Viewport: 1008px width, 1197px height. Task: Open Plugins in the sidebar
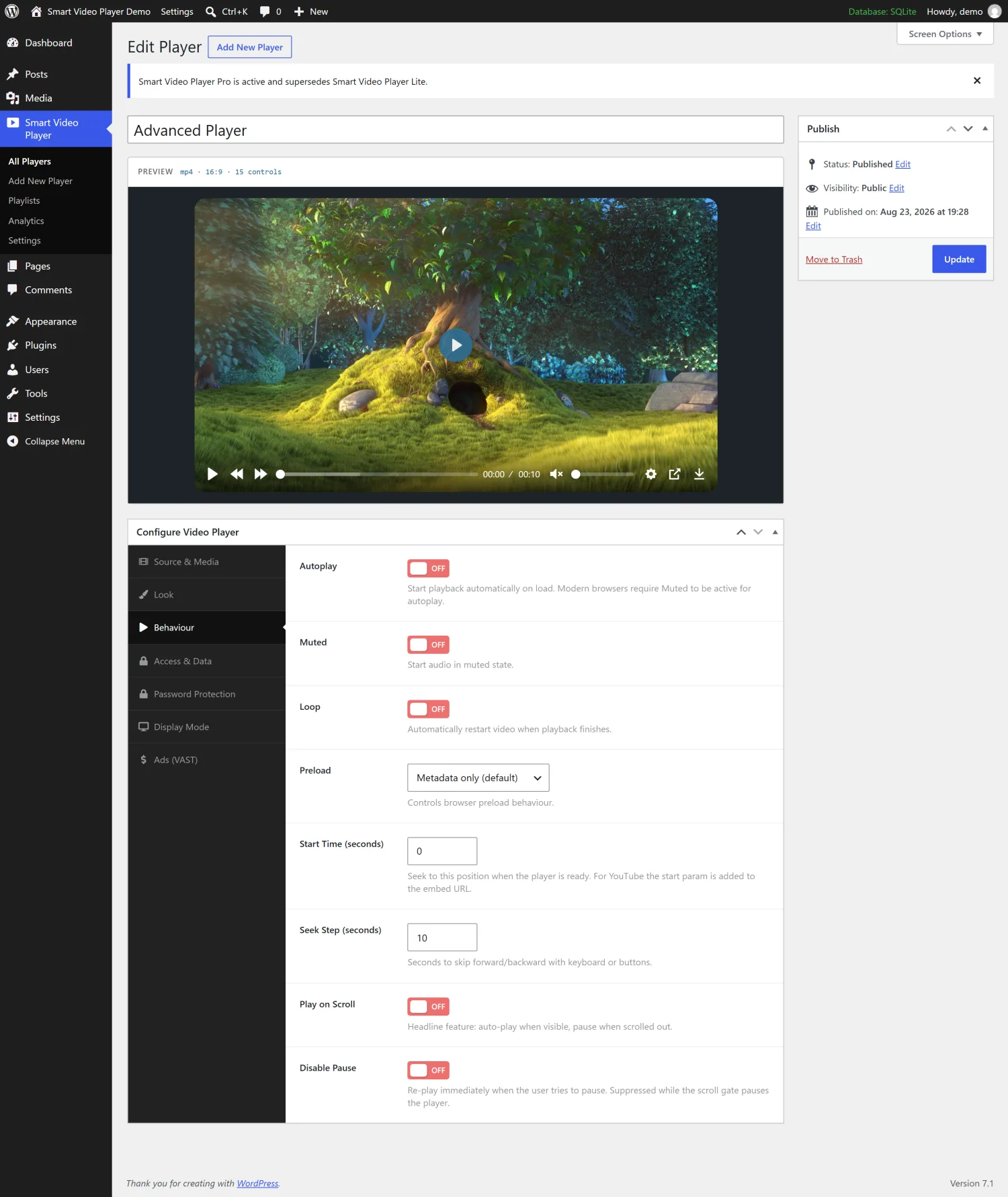coord(41,345)
